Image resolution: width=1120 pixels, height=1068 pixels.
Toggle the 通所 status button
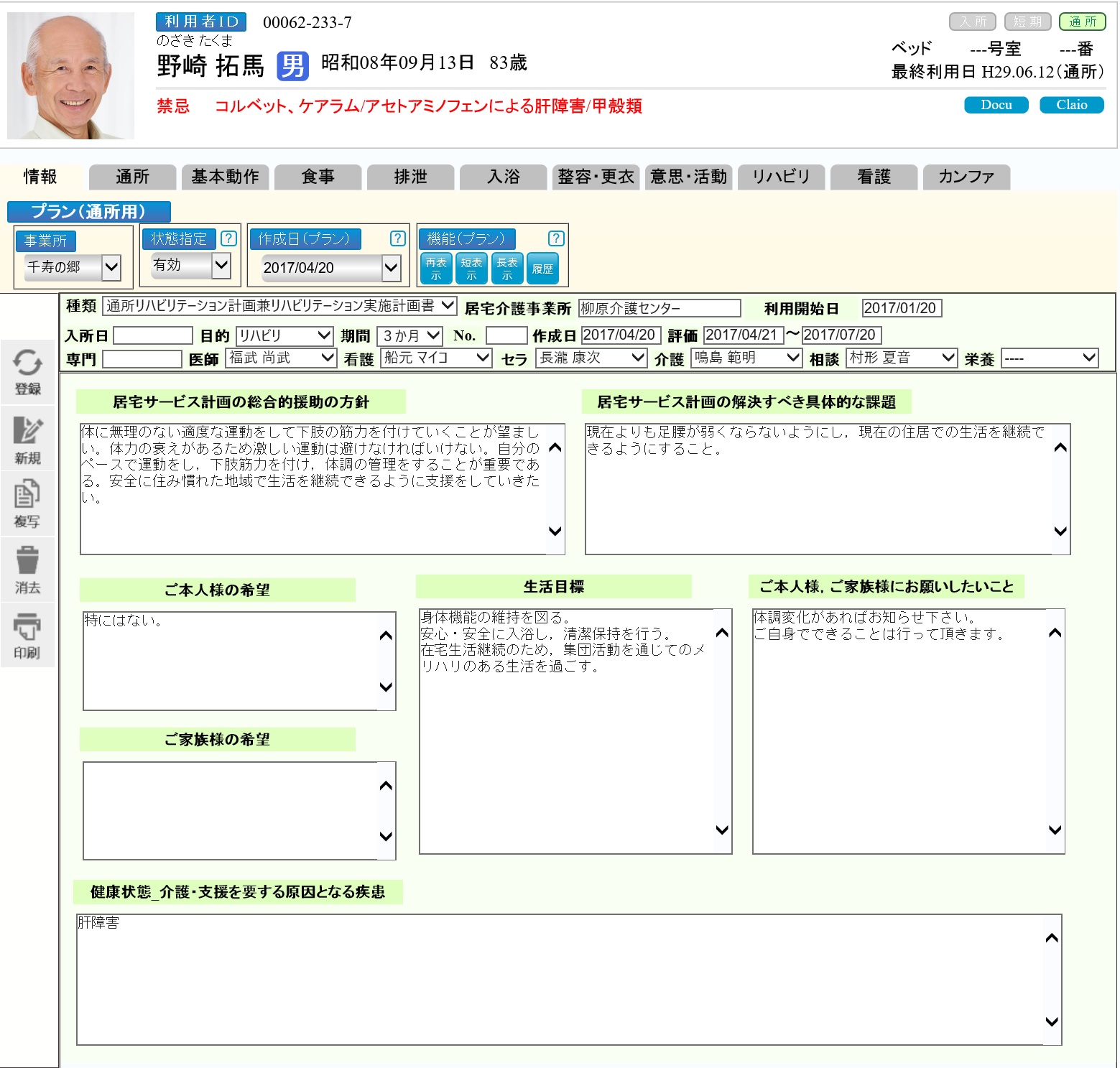1082,22
